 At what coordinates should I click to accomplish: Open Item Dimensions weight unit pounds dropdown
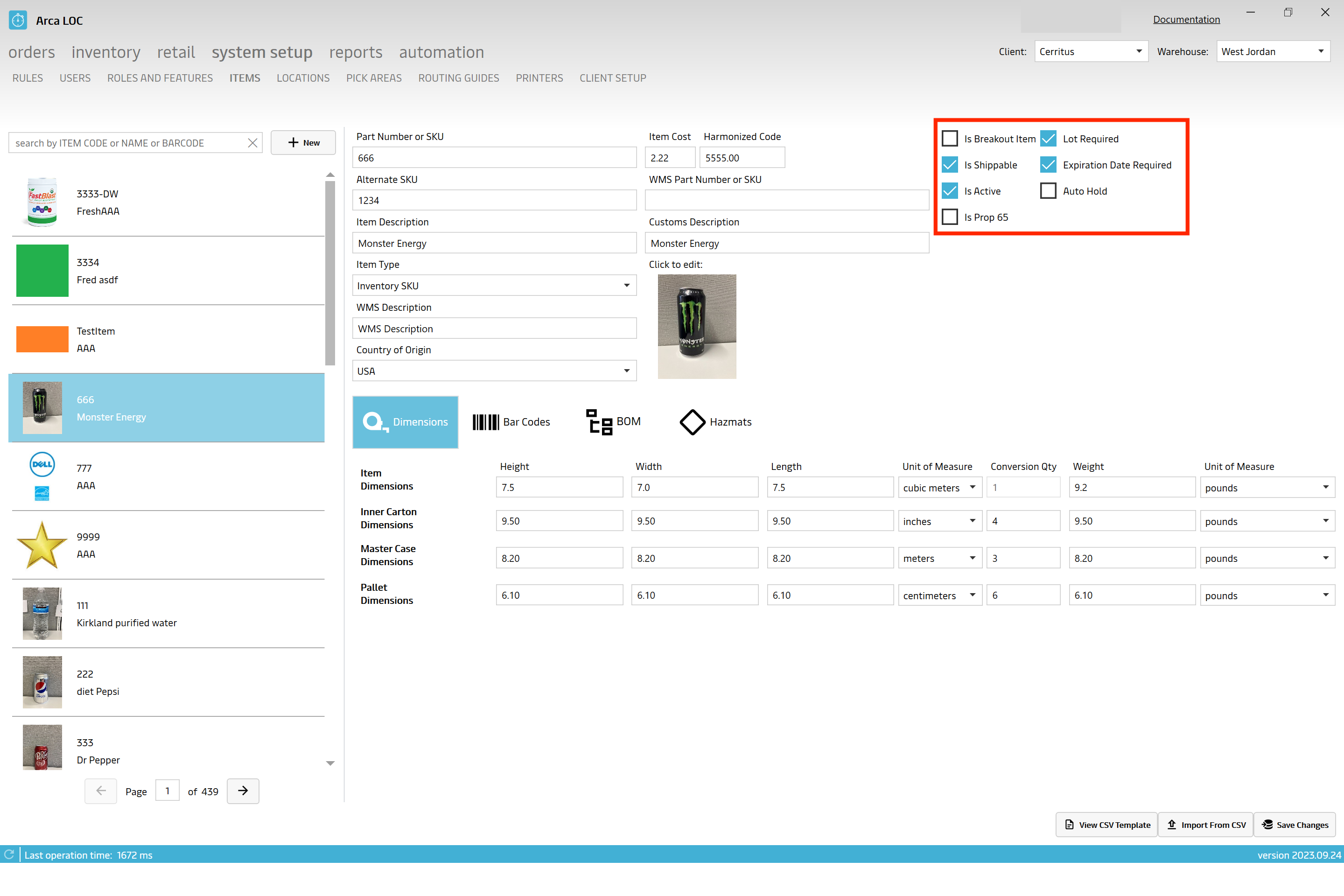[x=1267, y=487]
